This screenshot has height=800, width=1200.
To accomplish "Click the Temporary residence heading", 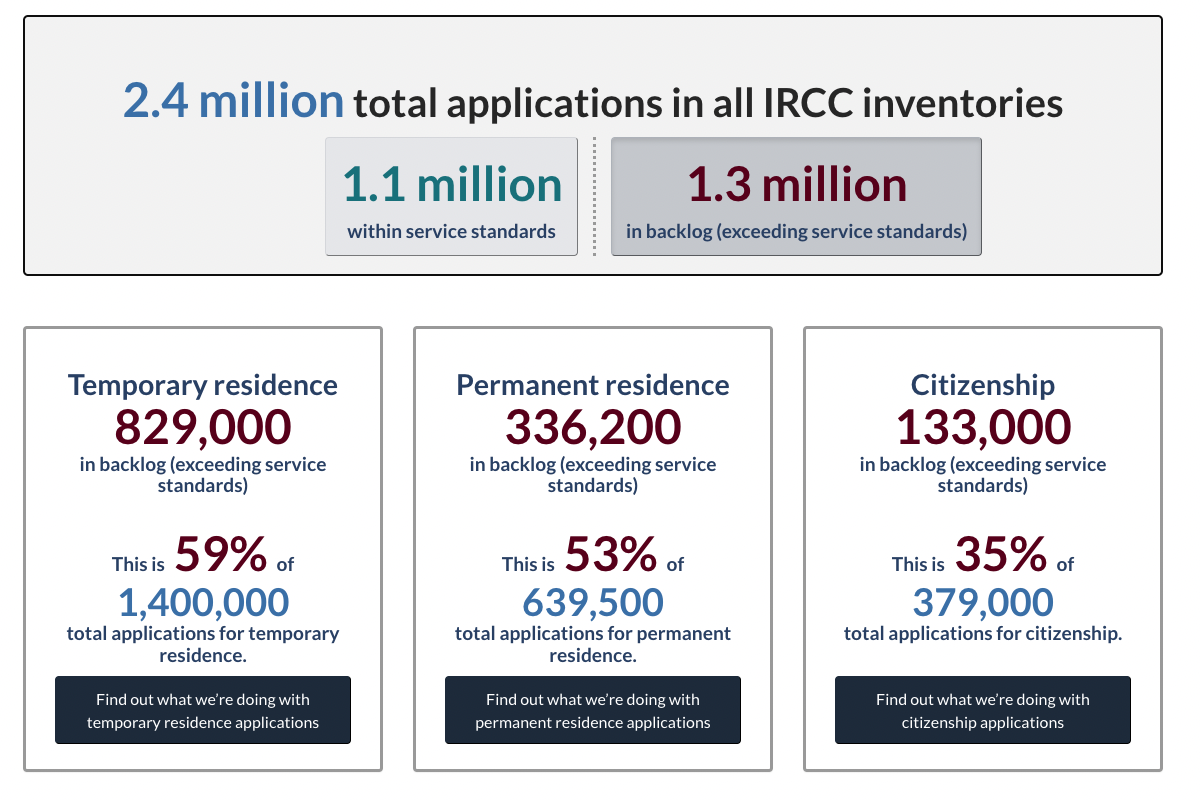I will point(203,385).
